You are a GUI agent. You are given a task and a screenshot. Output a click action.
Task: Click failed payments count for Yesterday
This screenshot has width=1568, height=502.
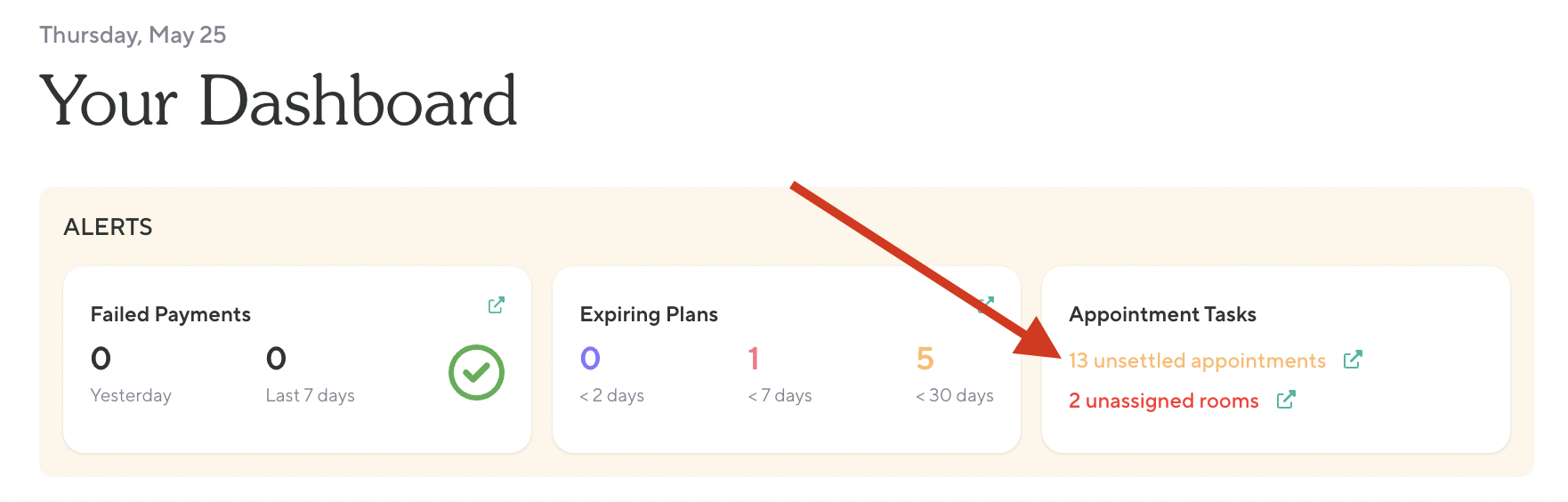tap(101, 359)
